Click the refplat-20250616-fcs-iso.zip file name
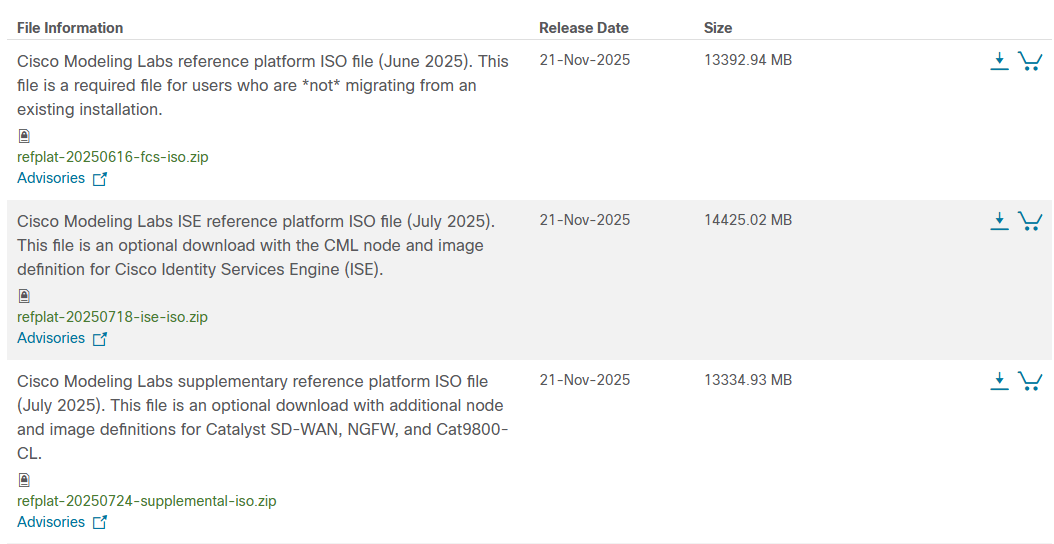The image size is (1054, 544). tap(112, 157)
